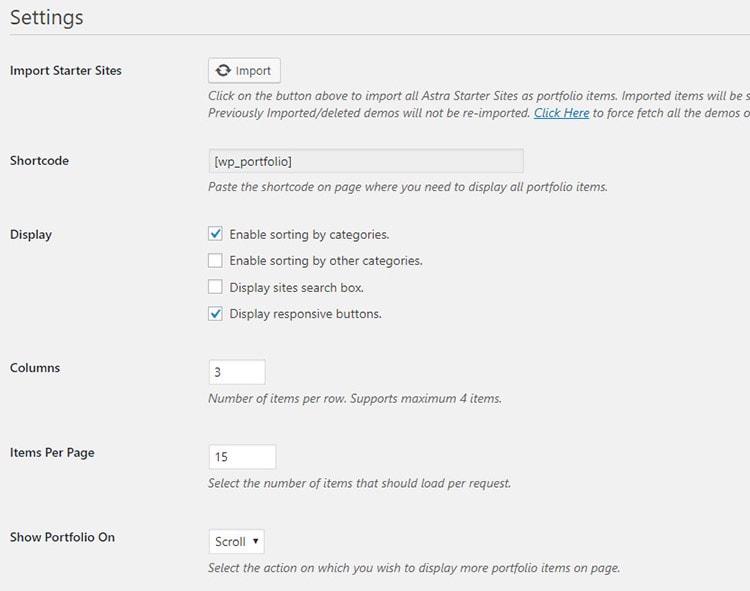Screen dimensions: 750x591
Task: Click the 'Import Starter Sites' row label
Action: [66, 71]
